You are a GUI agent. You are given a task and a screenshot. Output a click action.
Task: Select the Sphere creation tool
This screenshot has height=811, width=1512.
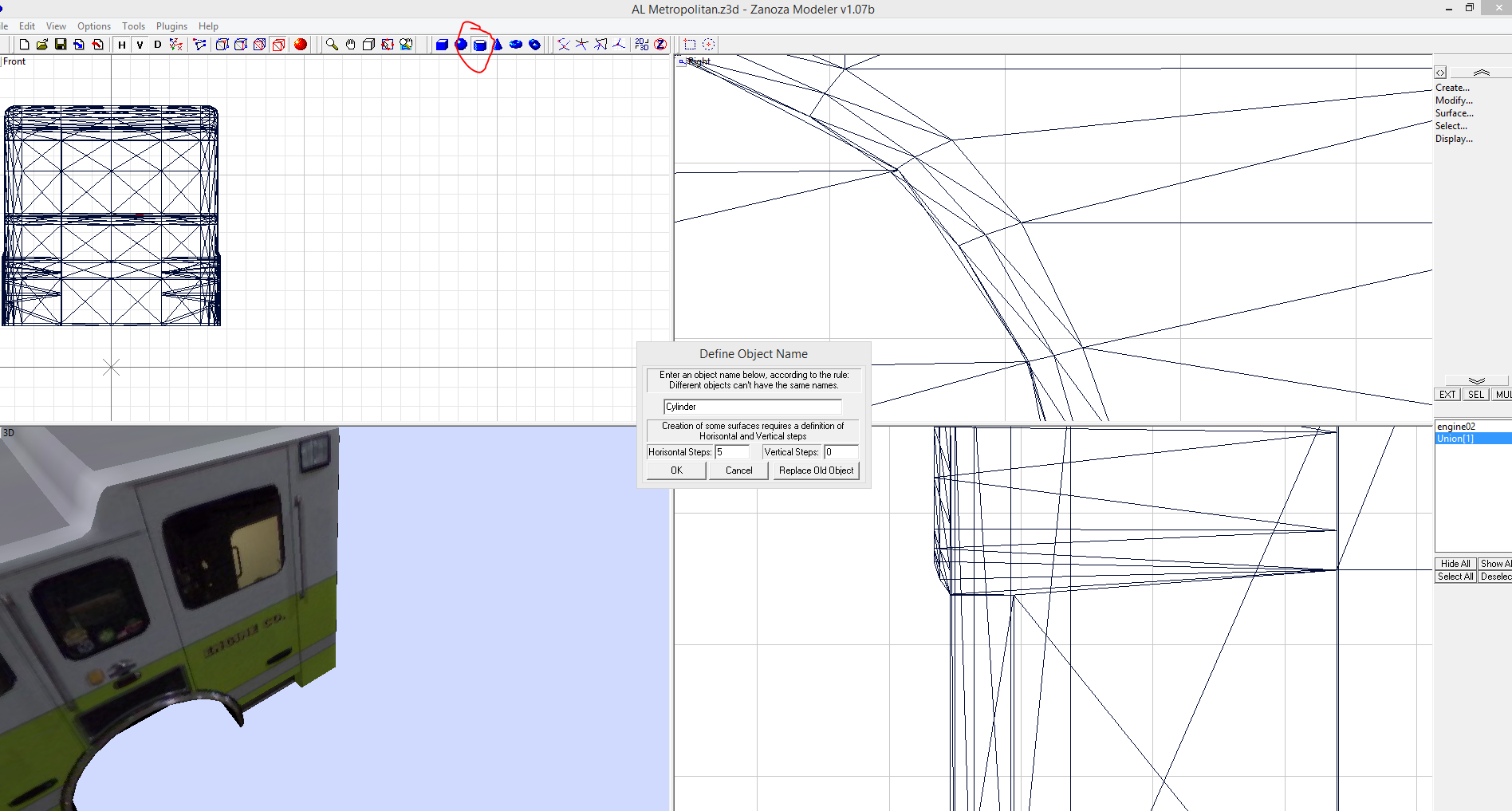[460, 45]
